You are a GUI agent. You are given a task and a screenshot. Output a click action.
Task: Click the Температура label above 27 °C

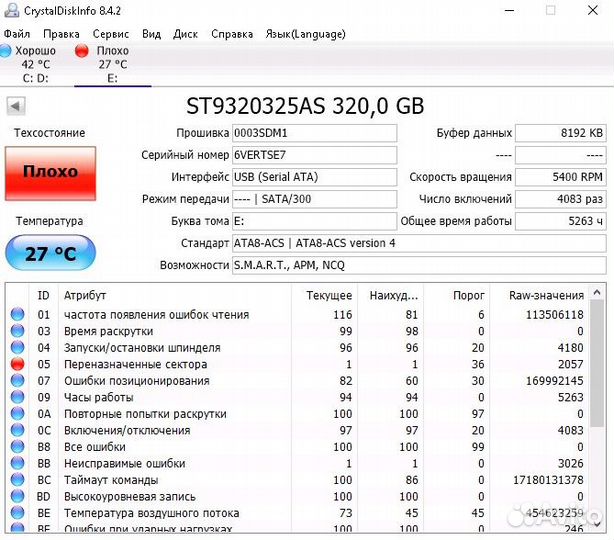click(49, 221)
